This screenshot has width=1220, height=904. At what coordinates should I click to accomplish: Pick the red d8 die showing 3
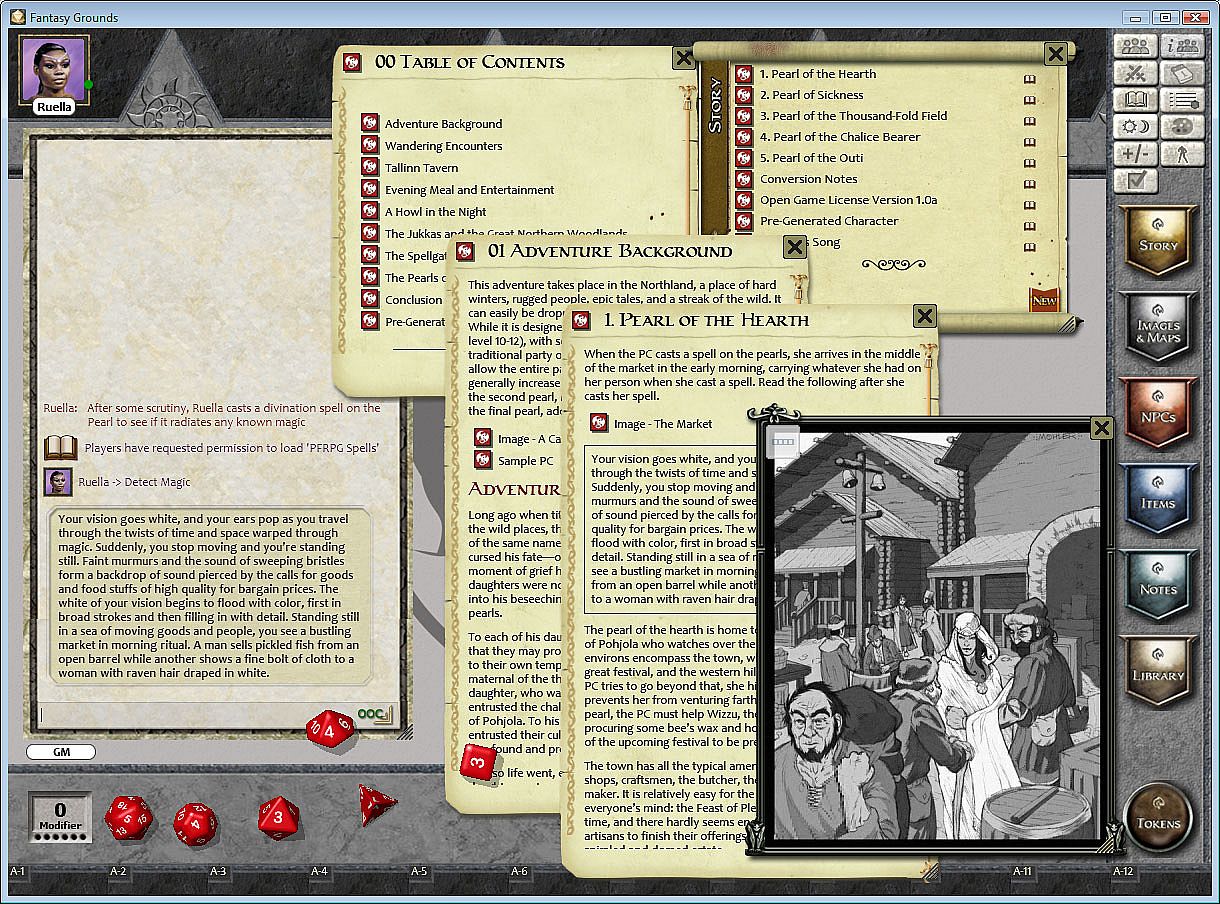279,817
